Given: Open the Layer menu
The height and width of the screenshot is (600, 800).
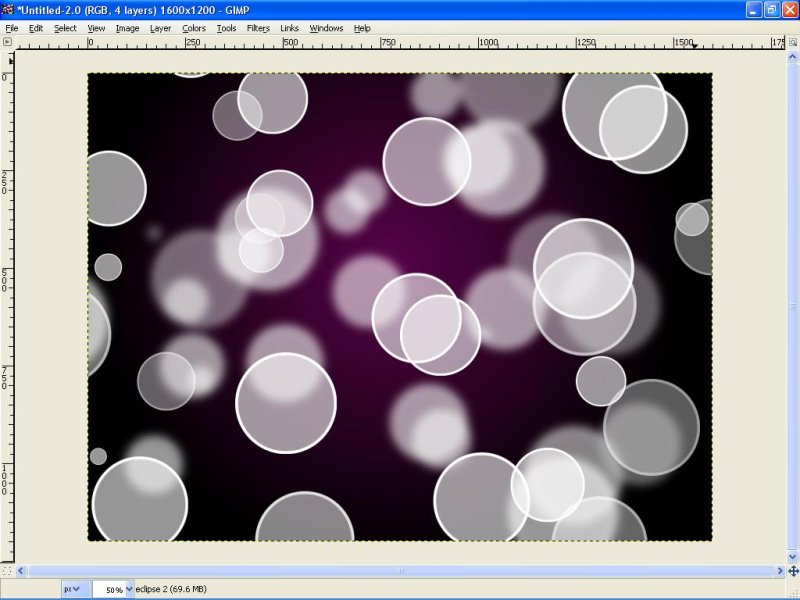Looking at the screenshot, I should [x=160, y=28].
